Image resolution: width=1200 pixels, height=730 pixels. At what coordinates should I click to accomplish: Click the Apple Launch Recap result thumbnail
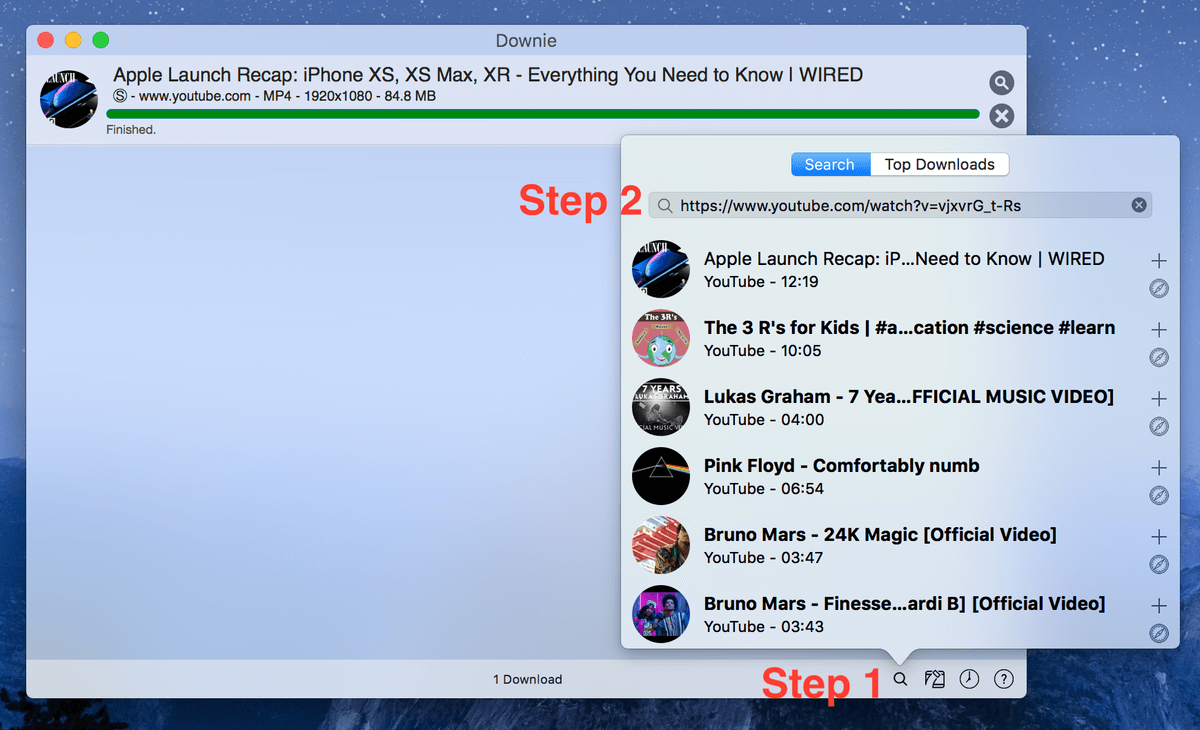tap(661, 269)
